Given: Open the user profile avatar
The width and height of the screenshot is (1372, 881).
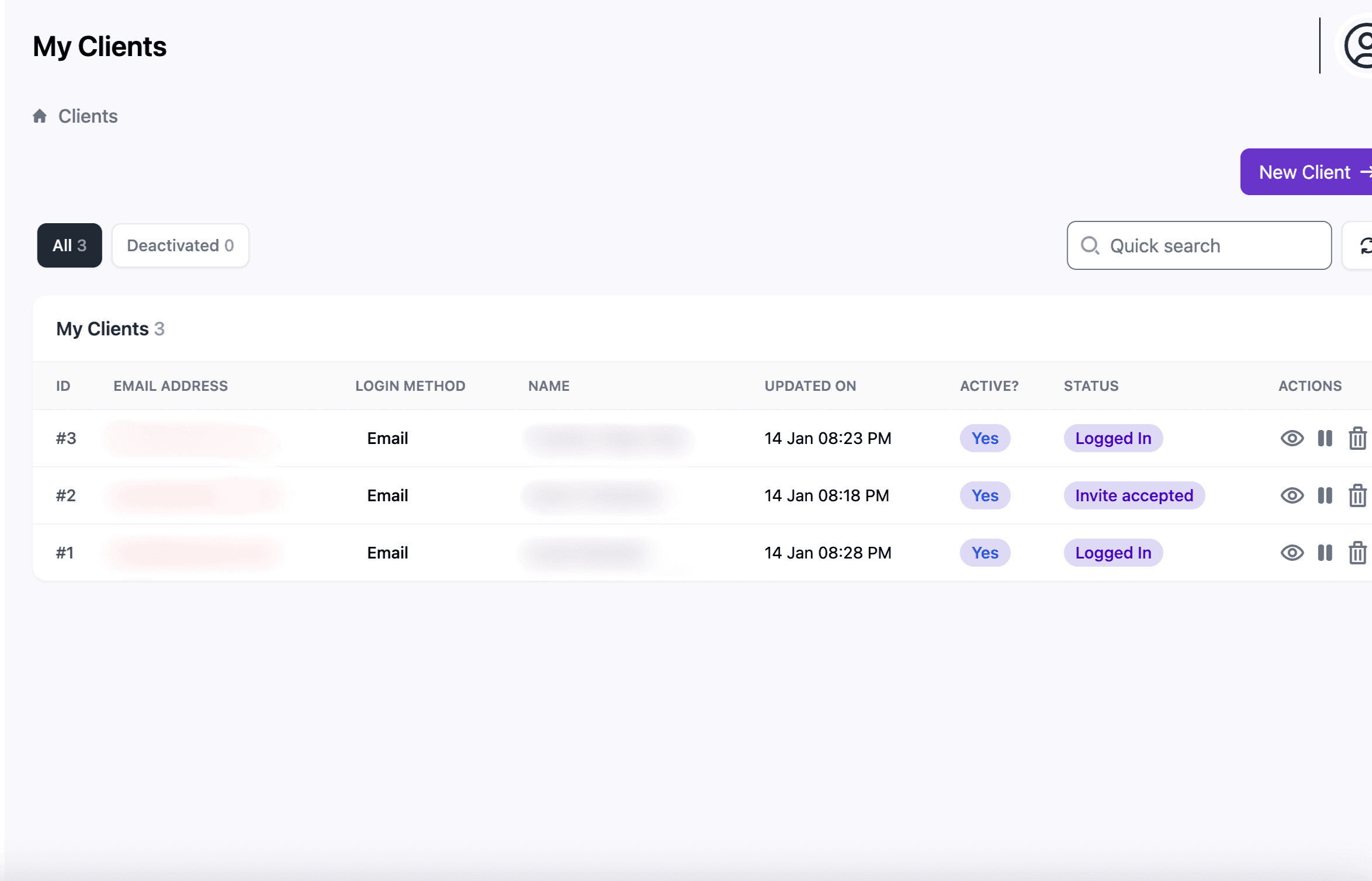Looking at the screenshot, I should (1357, 46).
